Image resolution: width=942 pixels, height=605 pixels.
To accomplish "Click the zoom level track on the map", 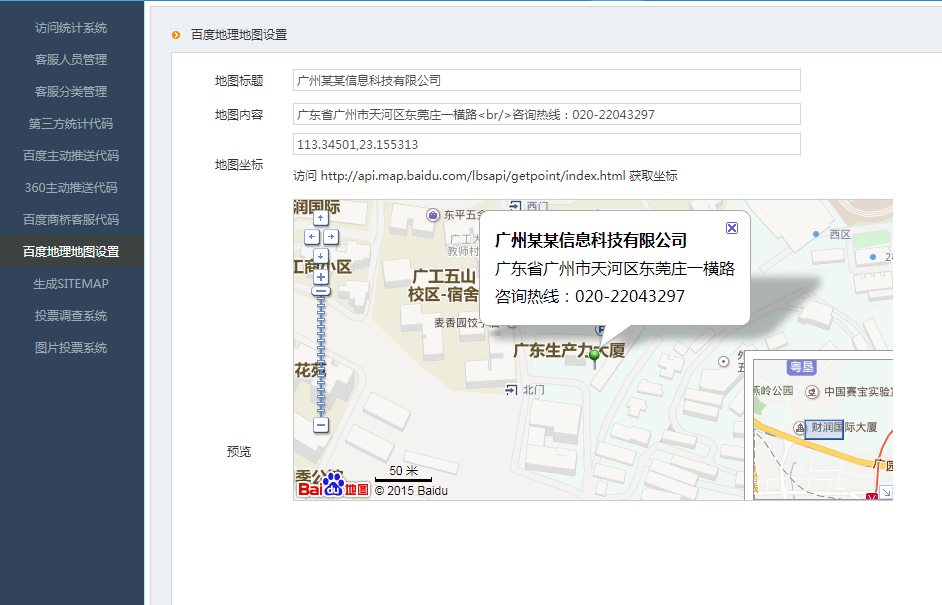I will (321, 357).
